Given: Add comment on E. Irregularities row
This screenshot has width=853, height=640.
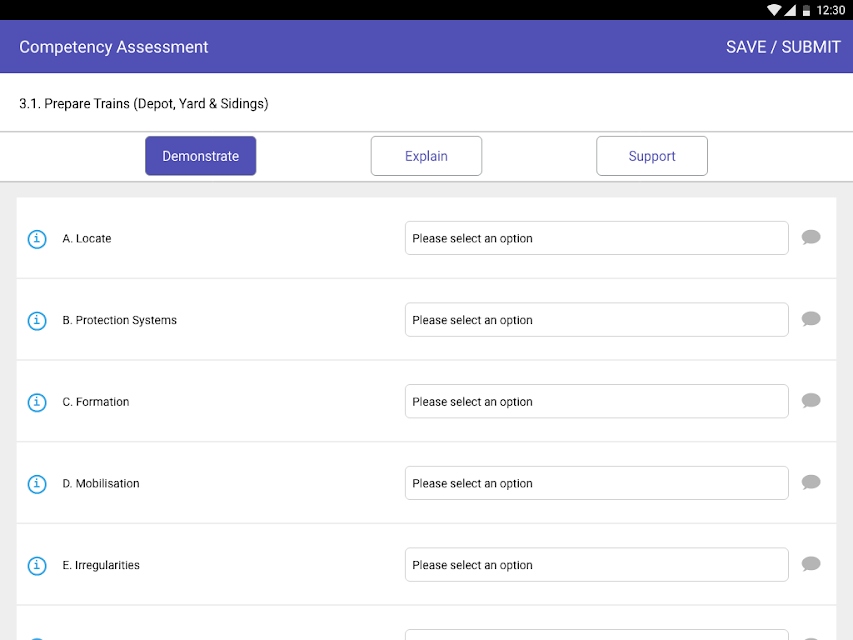Looking at the screenshot, I should pos(811,564).
